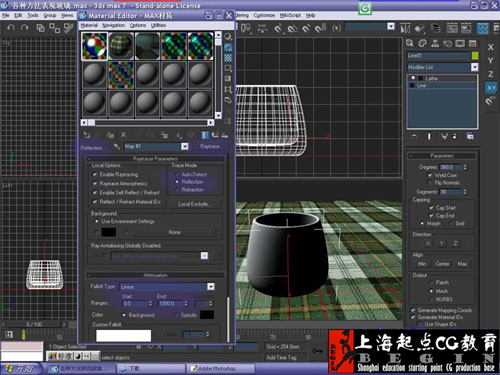Click Reset Map delete X icon

[x=123, y=135]
